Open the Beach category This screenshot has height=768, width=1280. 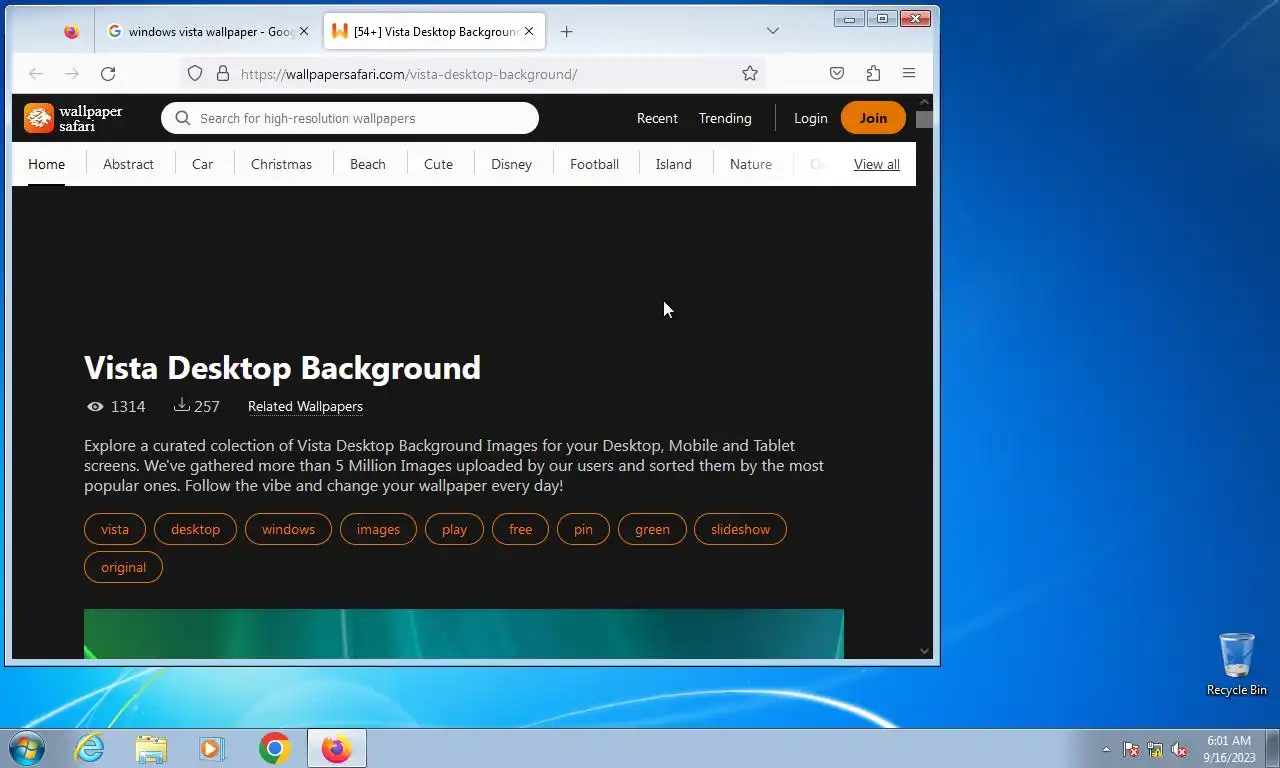coord(367,164)
